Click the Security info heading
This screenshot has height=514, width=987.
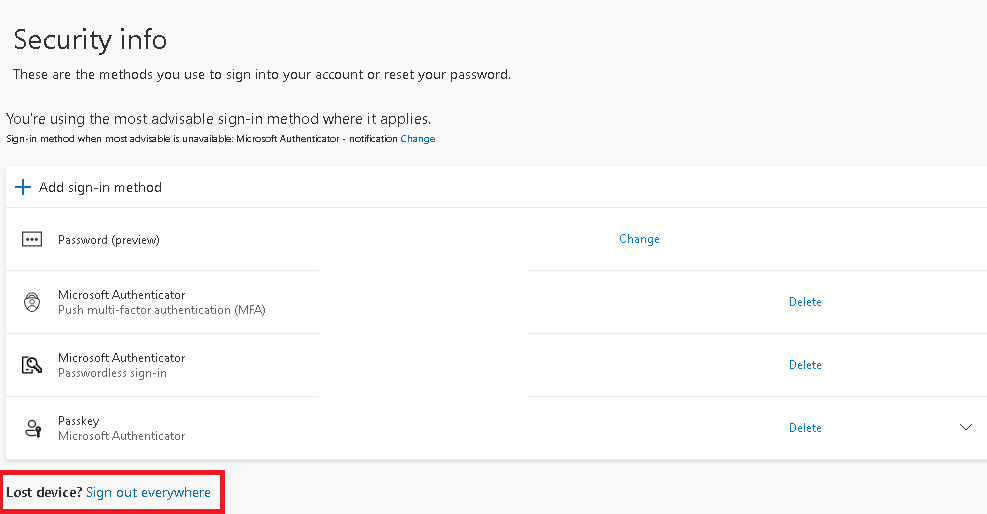[x=90, y=40]
